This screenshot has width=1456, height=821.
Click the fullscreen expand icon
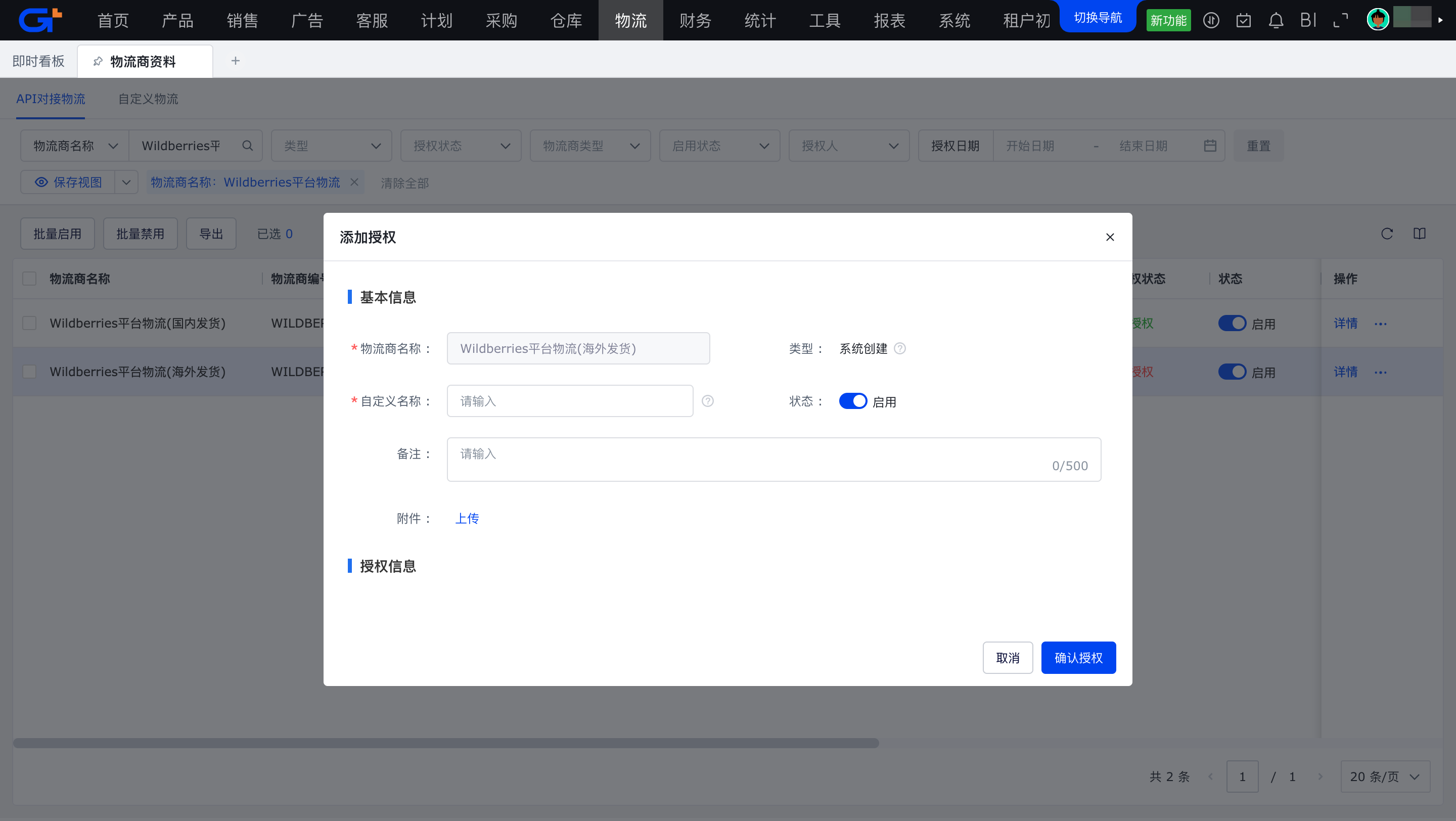(x=1340, y=21)
